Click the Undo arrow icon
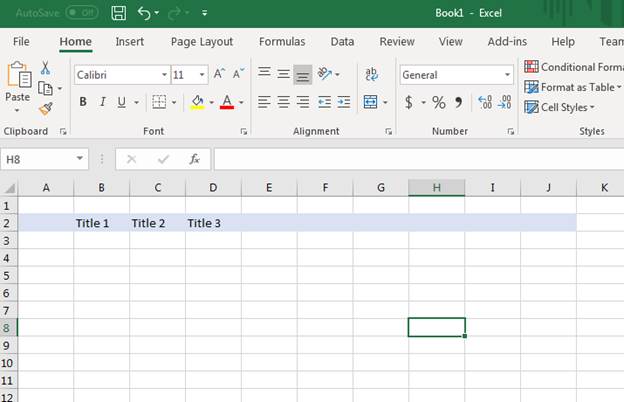The height and width of the screenshot is (402, 624). pos(144,13)
